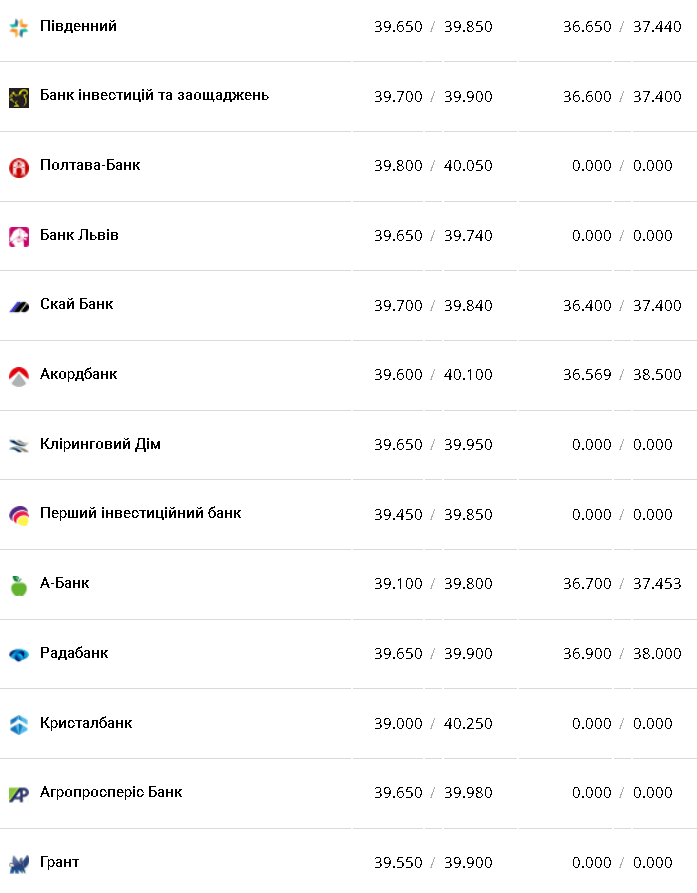Click the green apple А-Банк logo

18,585
